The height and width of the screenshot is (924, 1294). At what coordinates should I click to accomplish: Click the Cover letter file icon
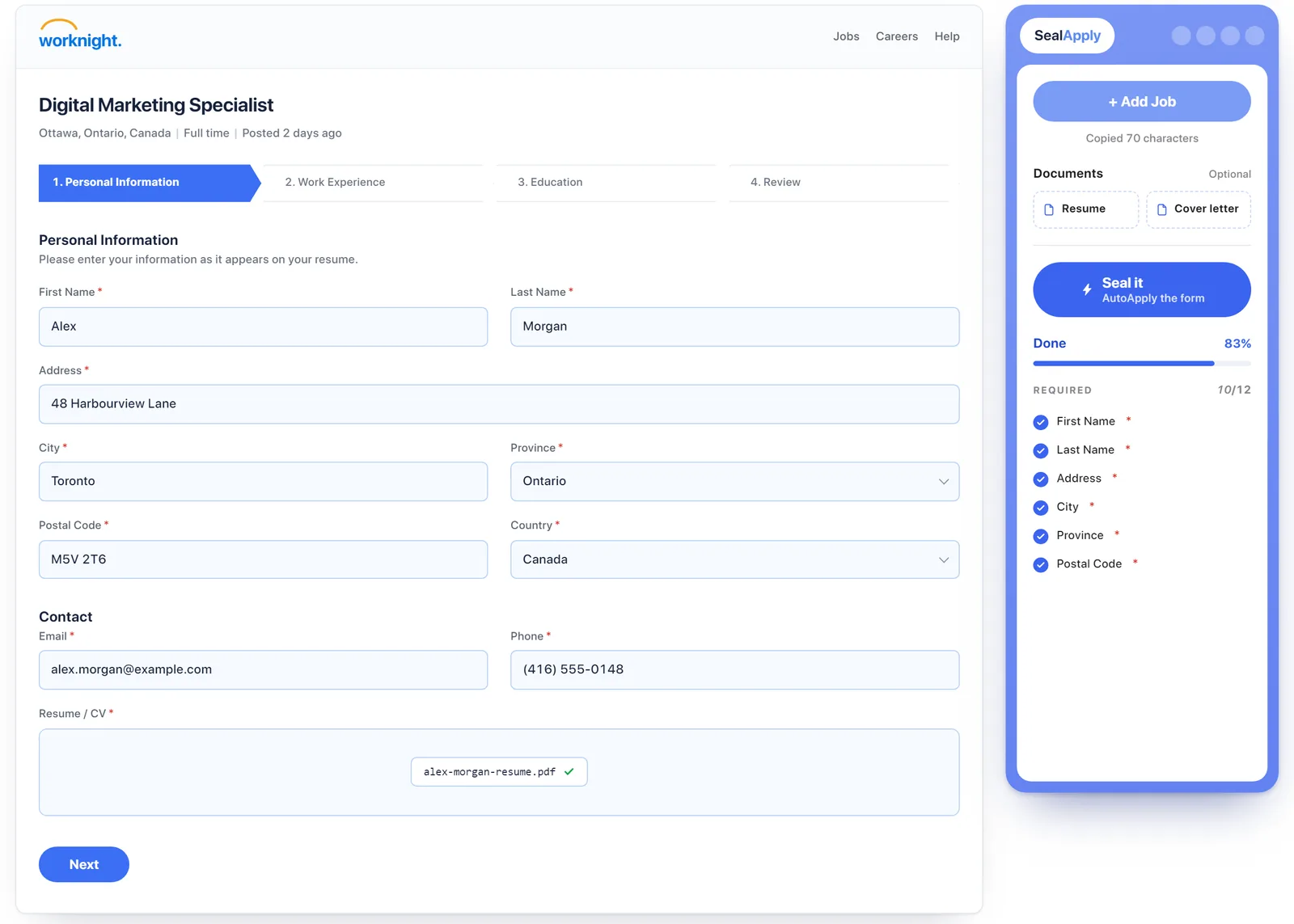[1161, 209]
